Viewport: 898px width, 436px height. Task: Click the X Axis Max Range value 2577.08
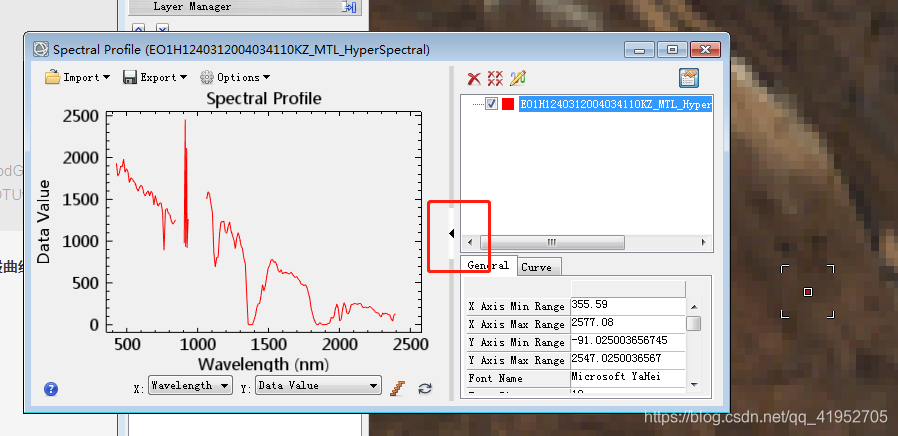tap(628, 323)
